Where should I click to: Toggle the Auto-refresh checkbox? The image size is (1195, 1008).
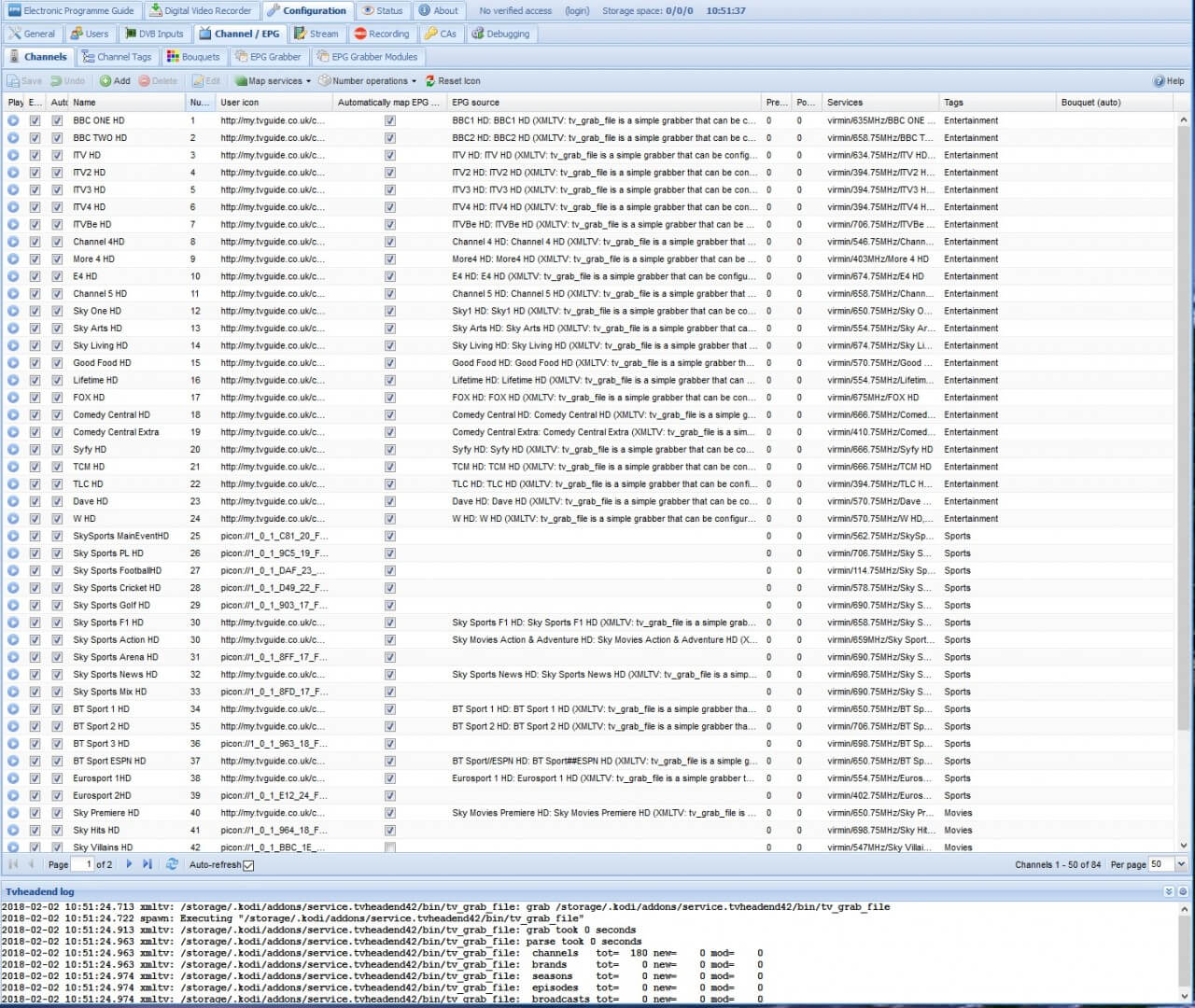[248, 865]
